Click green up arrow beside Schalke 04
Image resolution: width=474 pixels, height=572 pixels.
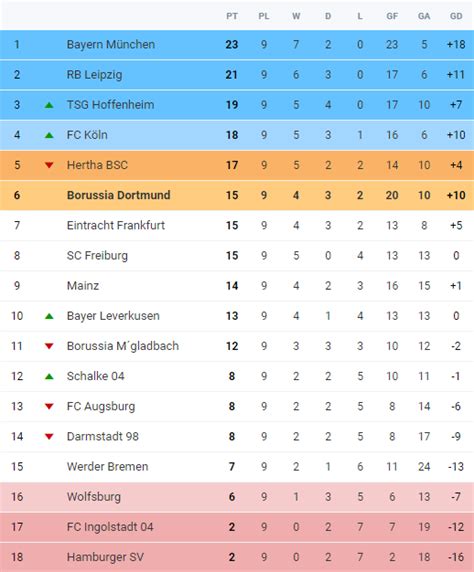[x=49, y=376]
